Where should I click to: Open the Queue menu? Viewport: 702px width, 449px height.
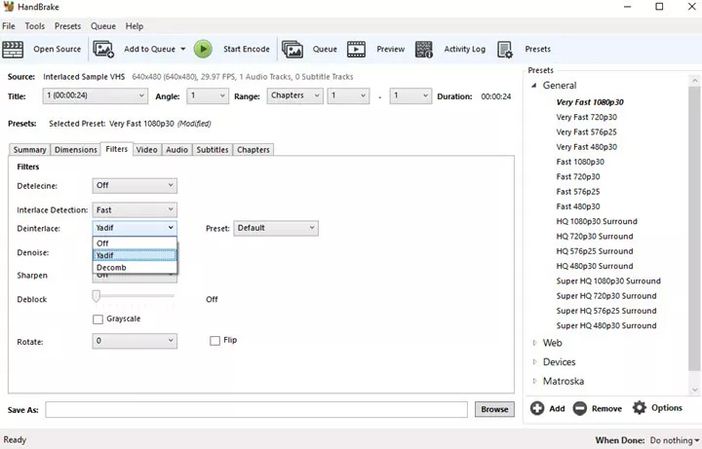[103, 26]
